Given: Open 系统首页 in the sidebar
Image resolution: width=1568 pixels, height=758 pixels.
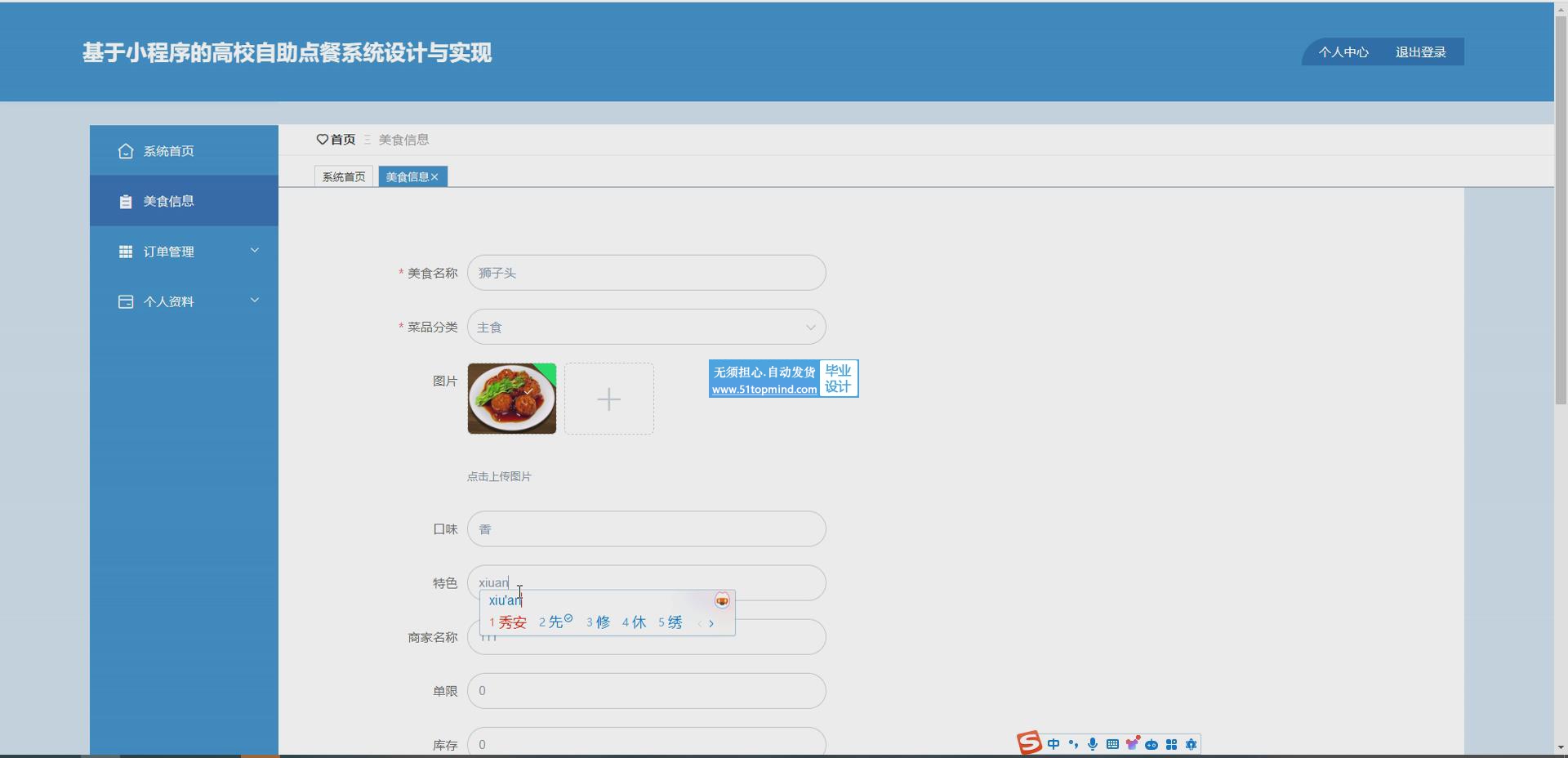Looking at the screenshot, I should (x=184, y=151).
